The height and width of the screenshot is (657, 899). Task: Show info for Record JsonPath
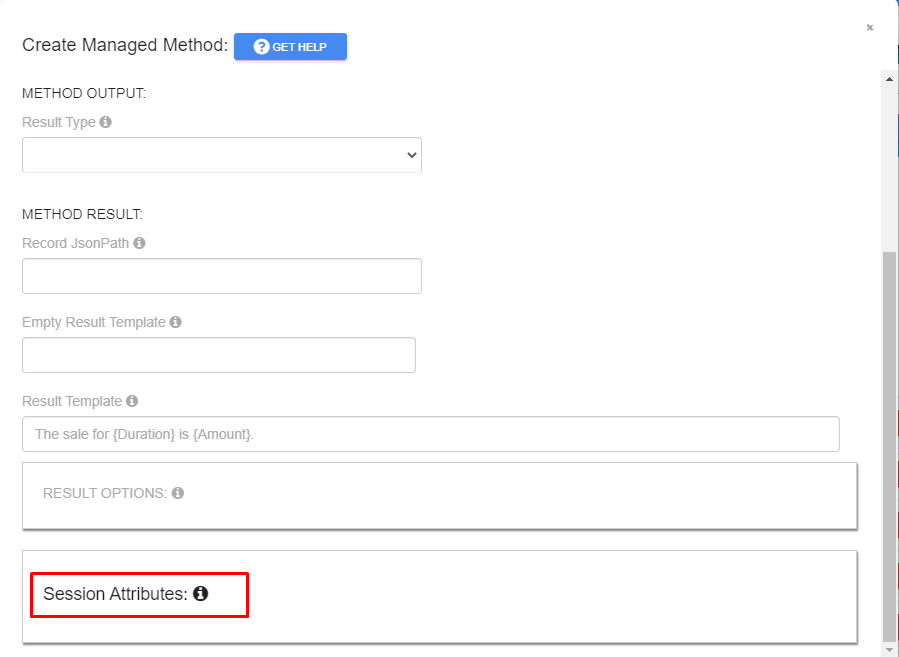point(139,243)
